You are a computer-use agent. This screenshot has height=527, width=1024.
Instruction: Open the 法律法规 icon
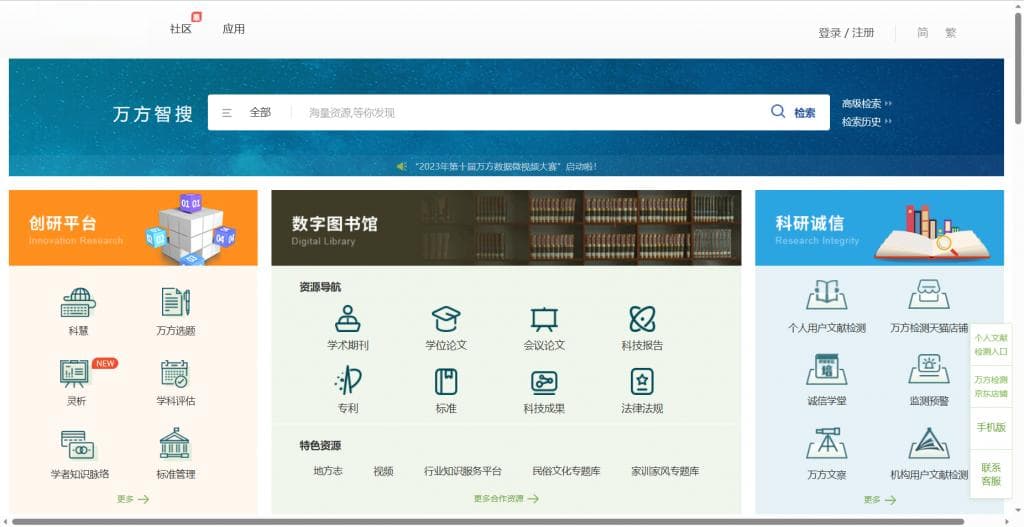pyautogui.click(x=642, y=381)
